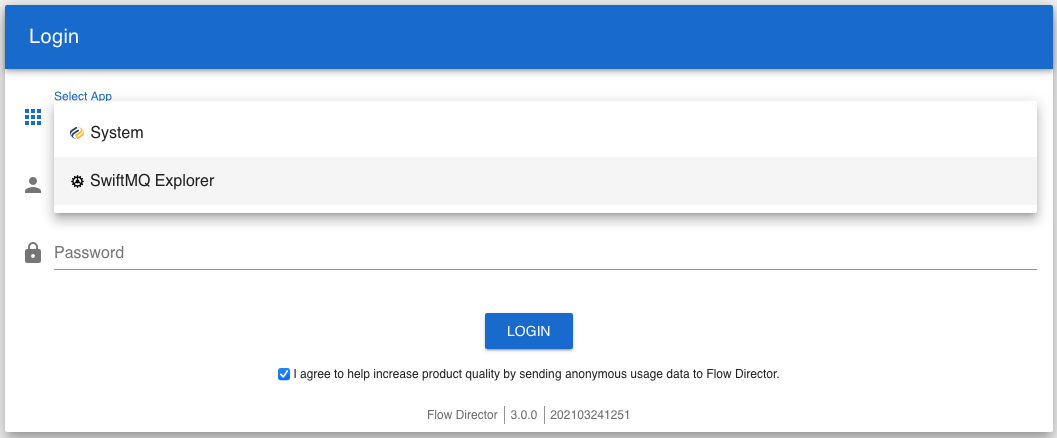The width and height of the screenshot is (1057, 438).
Task: Click the user person icon
Action: [x=33, y=185]
